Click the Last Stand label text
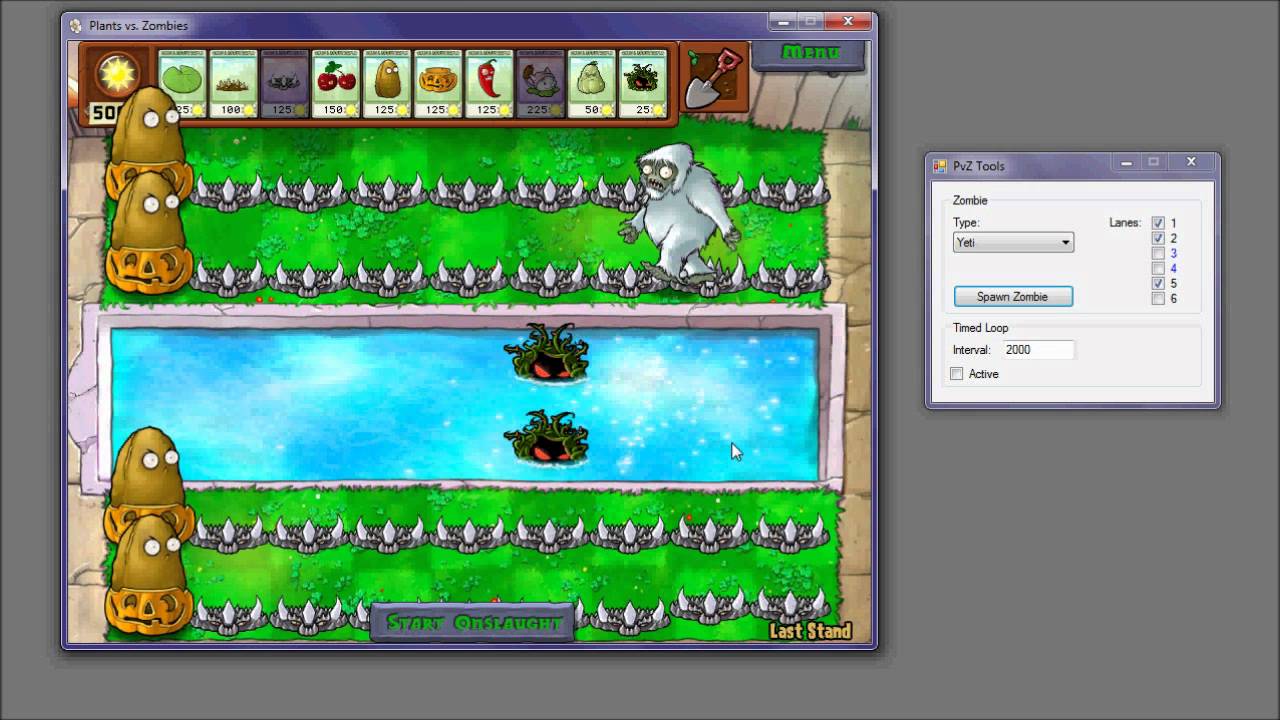This screenshot has height=720, width=1280. click(810, 631)
